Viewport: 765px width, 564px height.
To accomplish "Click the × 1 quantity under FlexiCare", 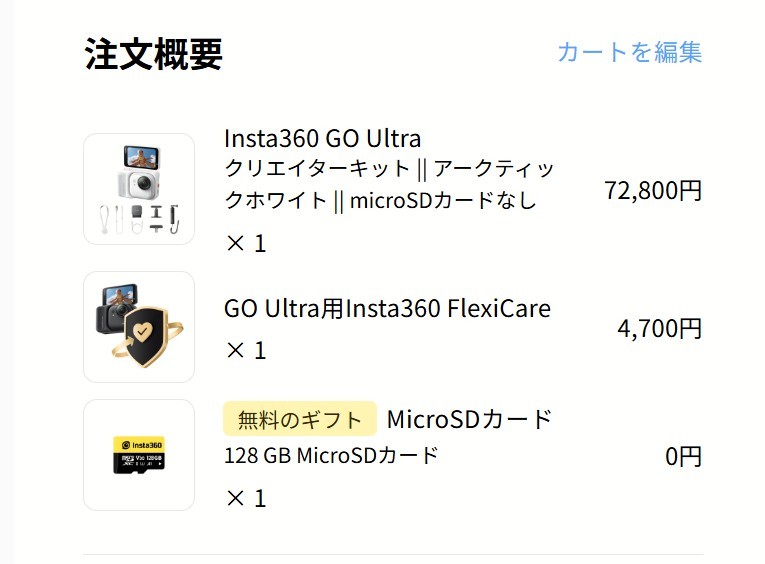I will pyautogui.click(x=246, y=350).
